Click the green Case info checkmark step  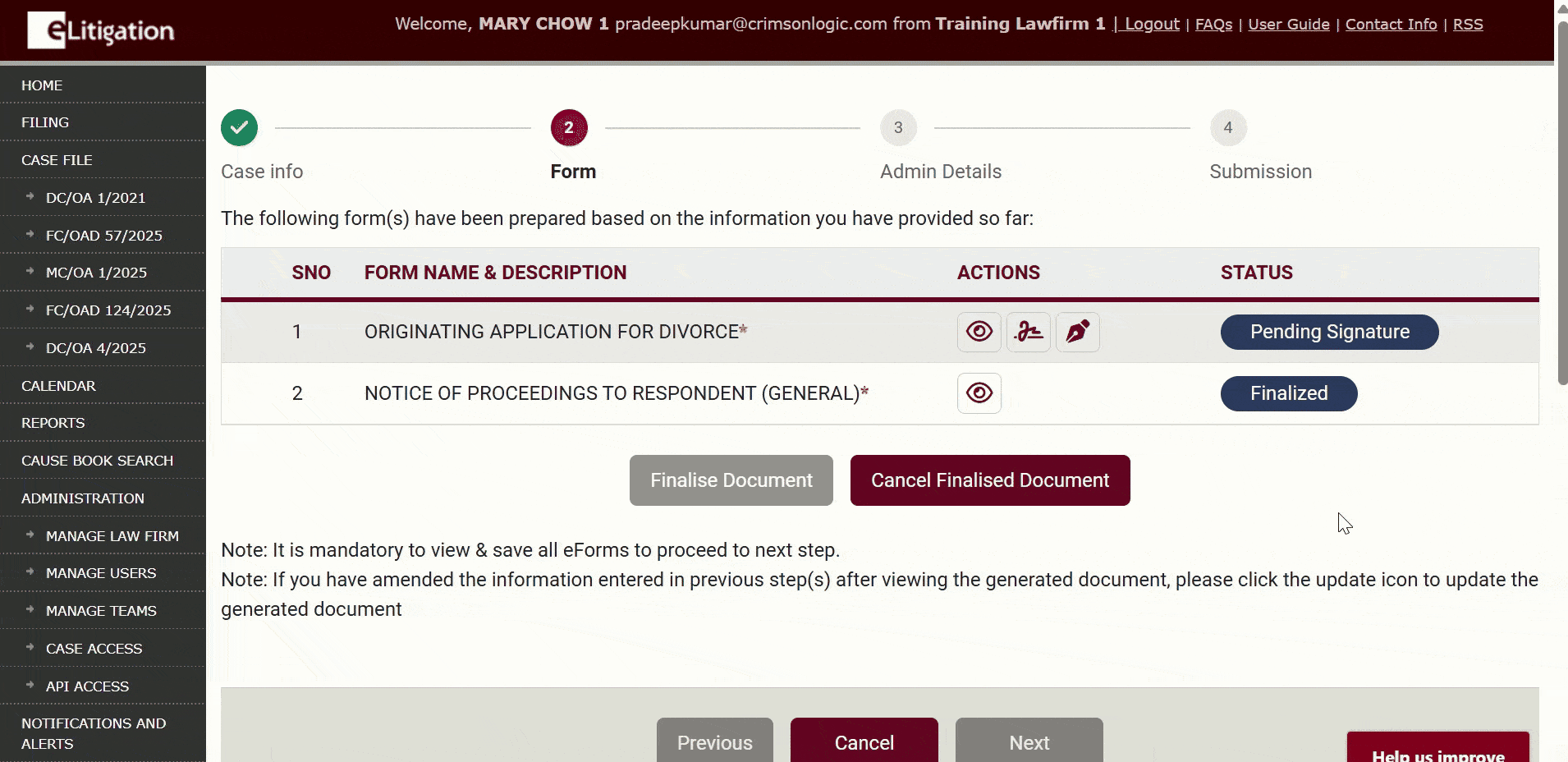239,128
